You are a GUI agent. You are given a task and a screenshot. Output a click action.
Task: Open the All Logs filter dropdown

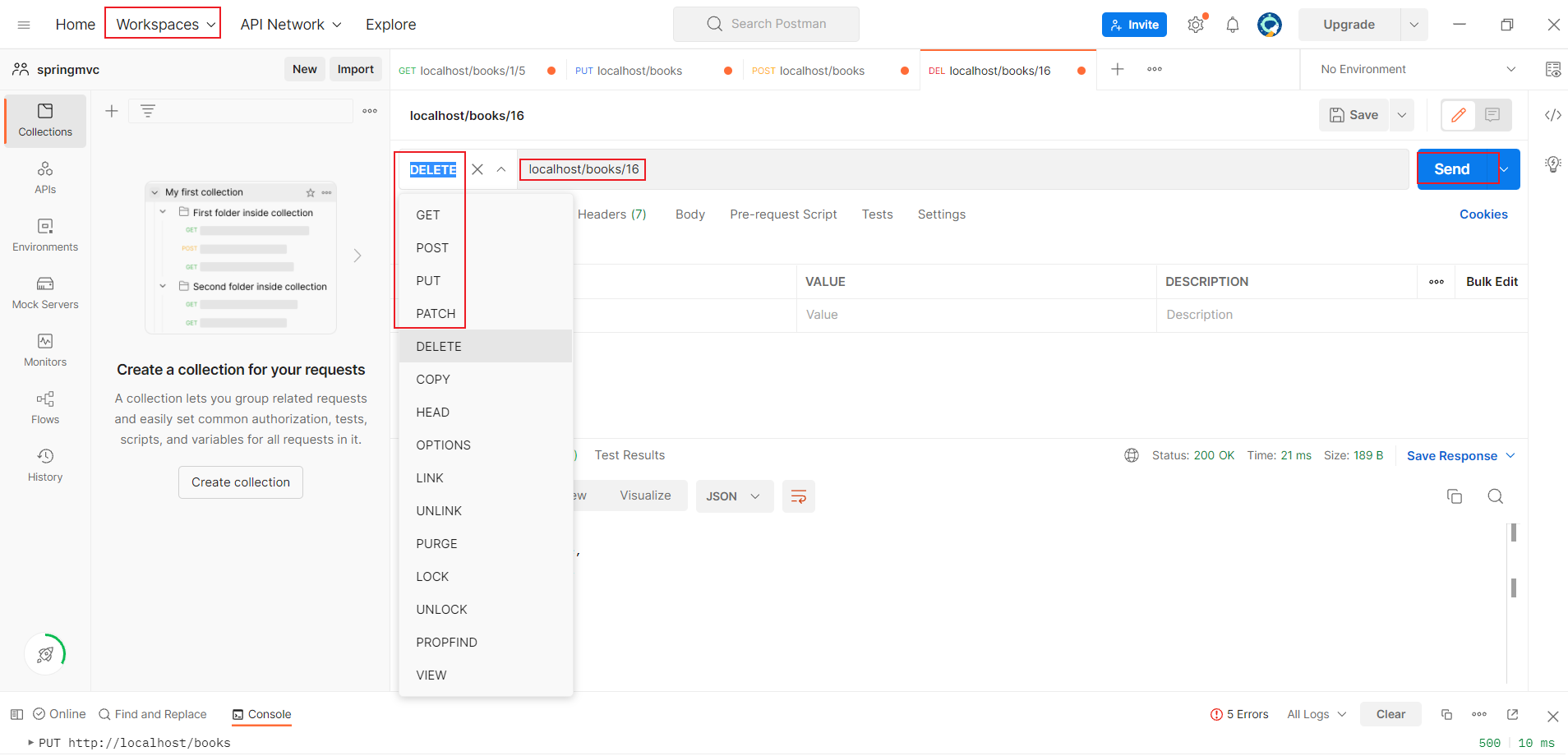(1317, 714)
